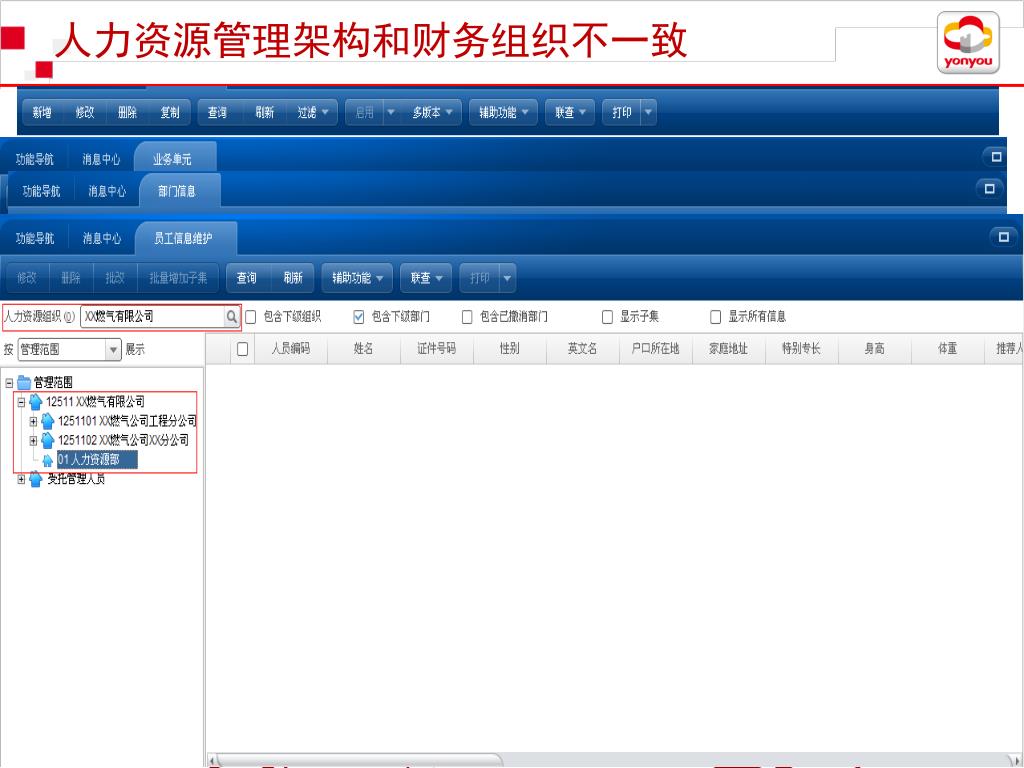Collapse the 管理范围 root node
1024x768 pixels.
pyautogui.click(x=9, y=383)
